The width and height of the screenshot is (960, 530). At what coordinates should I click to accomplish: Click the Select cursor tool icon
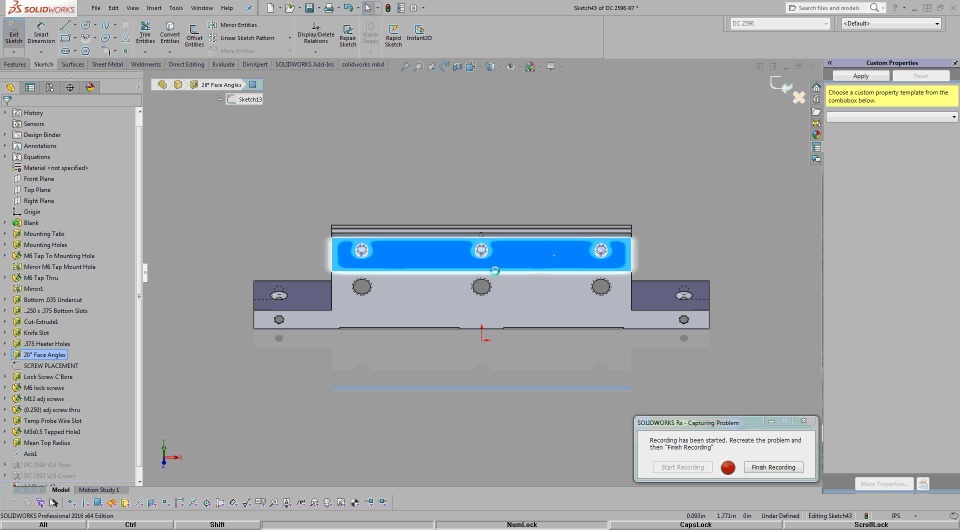[x=367, y=8]
